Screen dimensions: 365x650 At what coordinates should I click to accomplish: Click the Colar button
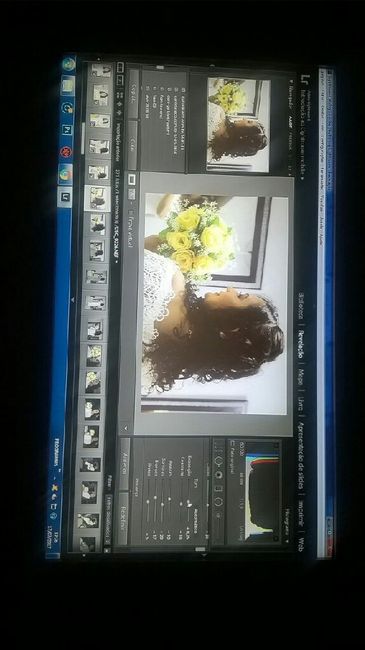click(133, 145)
